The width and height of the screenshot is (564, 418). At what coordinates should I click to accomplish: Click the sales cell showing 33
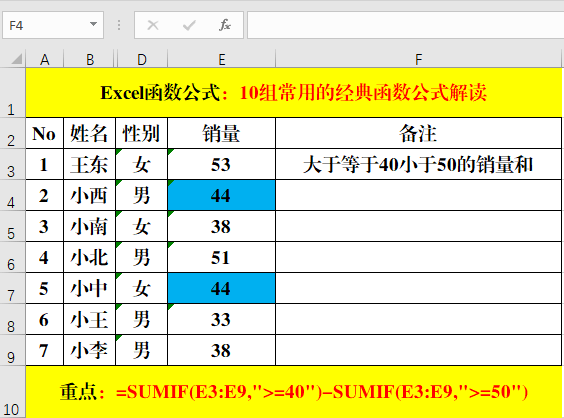(222, 319)
